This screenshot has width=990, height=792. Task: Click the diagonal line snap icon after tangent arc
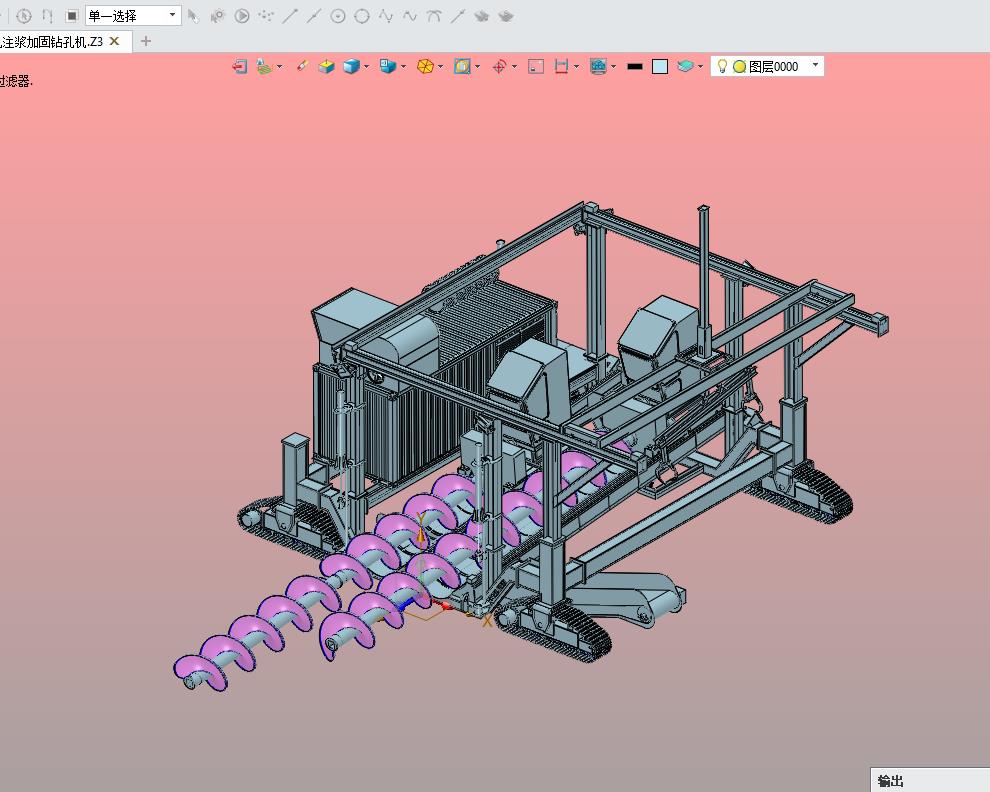(x=458, y=16)
